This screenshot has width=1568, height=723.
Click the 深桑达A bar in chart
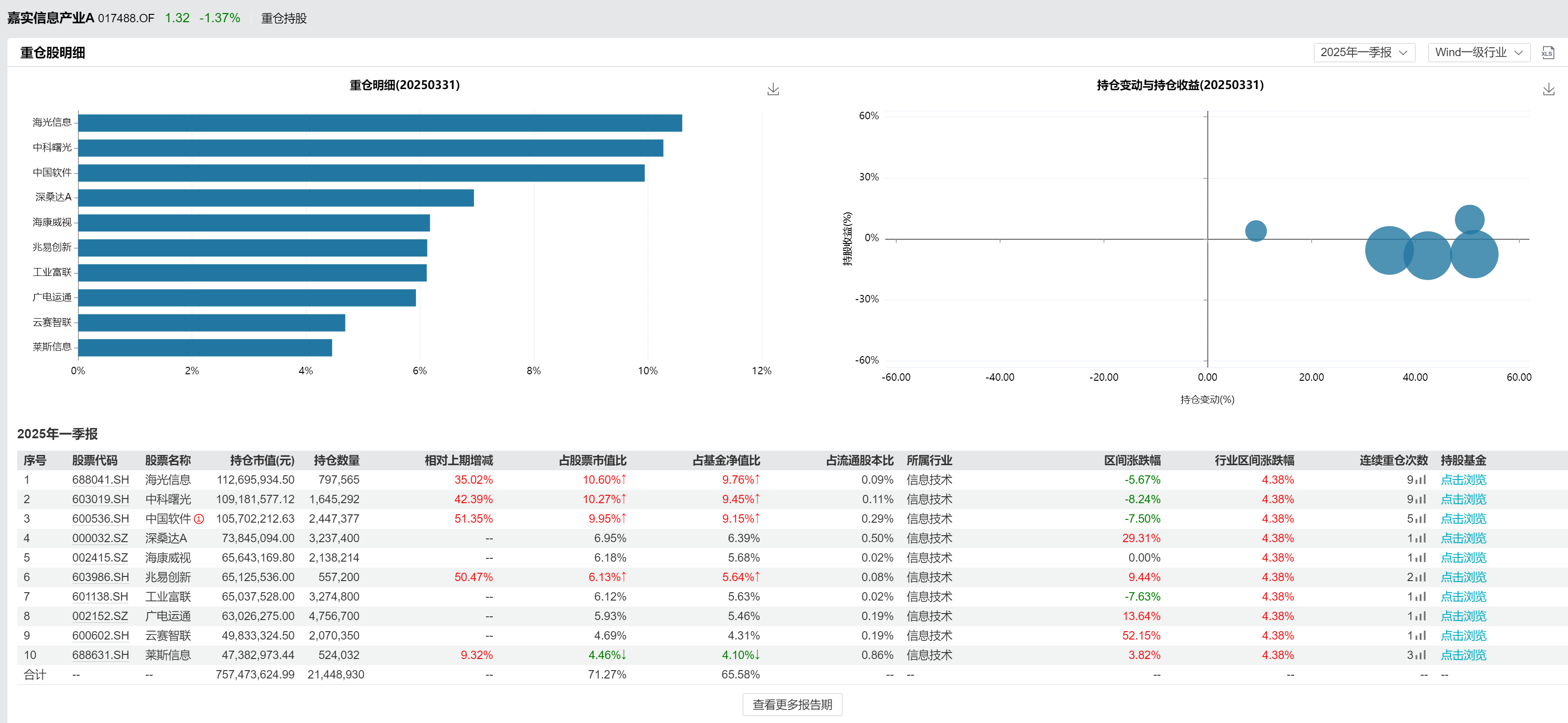(x=276, y=198)
